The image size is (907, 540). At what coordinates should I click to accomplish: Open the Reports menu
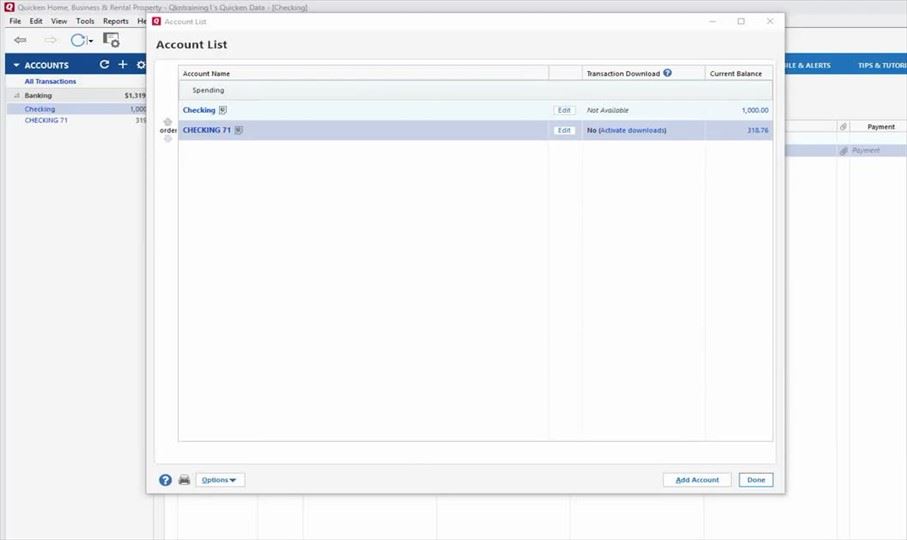tap(116, 21)
